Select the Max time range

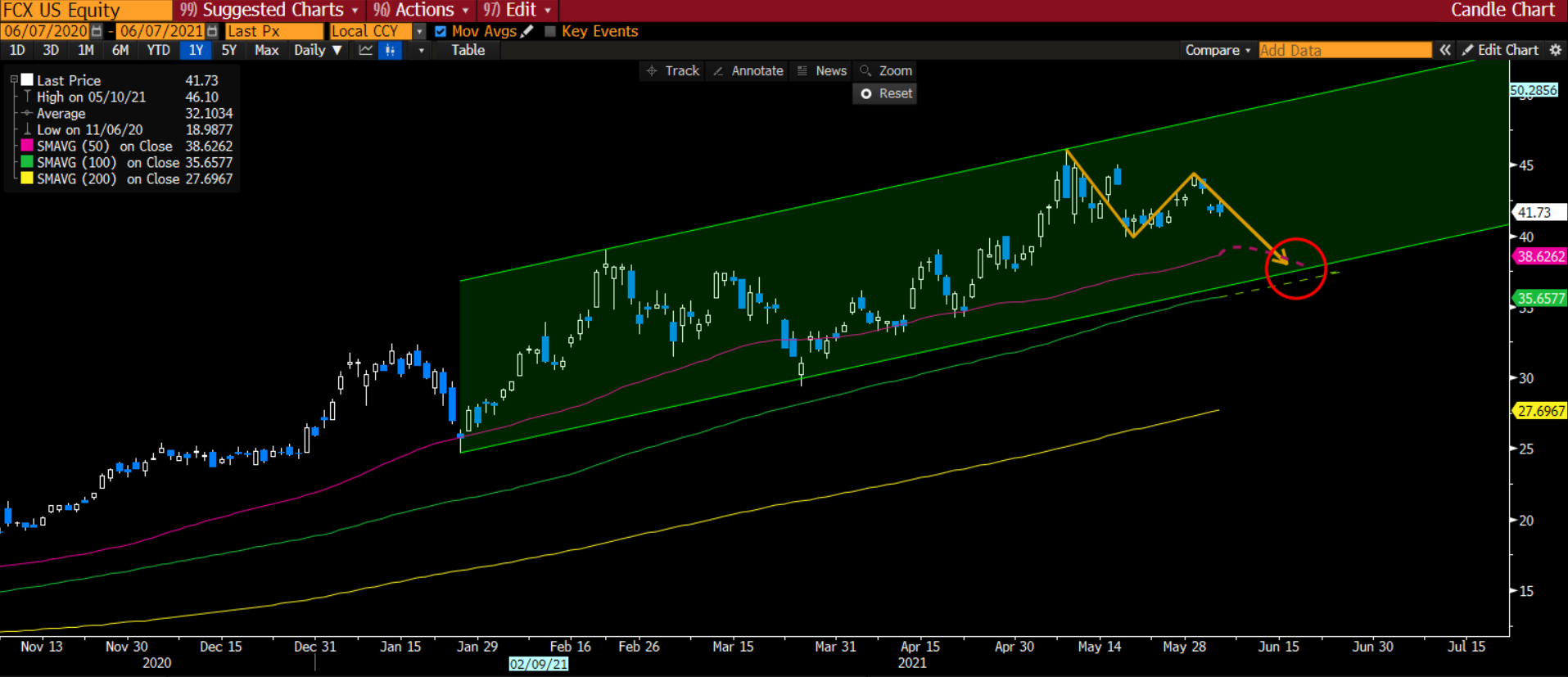266,50
